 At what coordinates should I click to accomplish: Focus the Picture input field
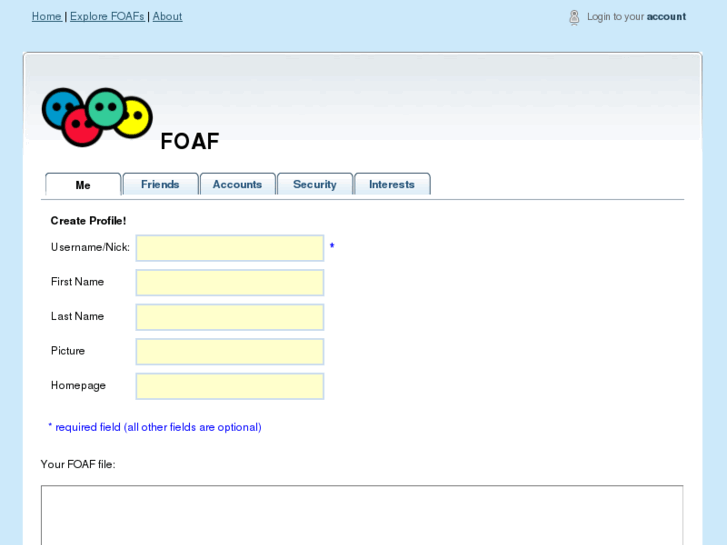(x=230, y=352)
